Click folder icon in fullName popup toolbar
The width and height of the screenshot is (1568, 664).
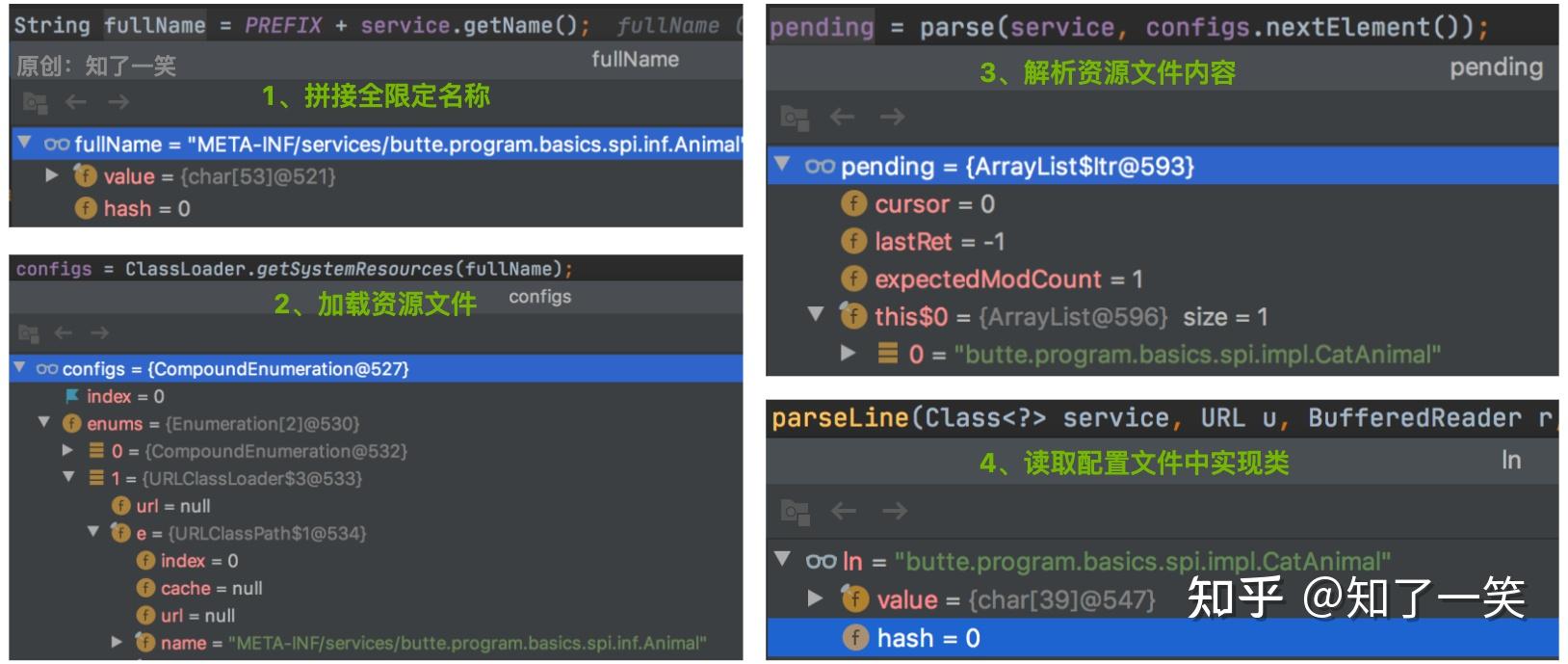click(x=36, y=102)
